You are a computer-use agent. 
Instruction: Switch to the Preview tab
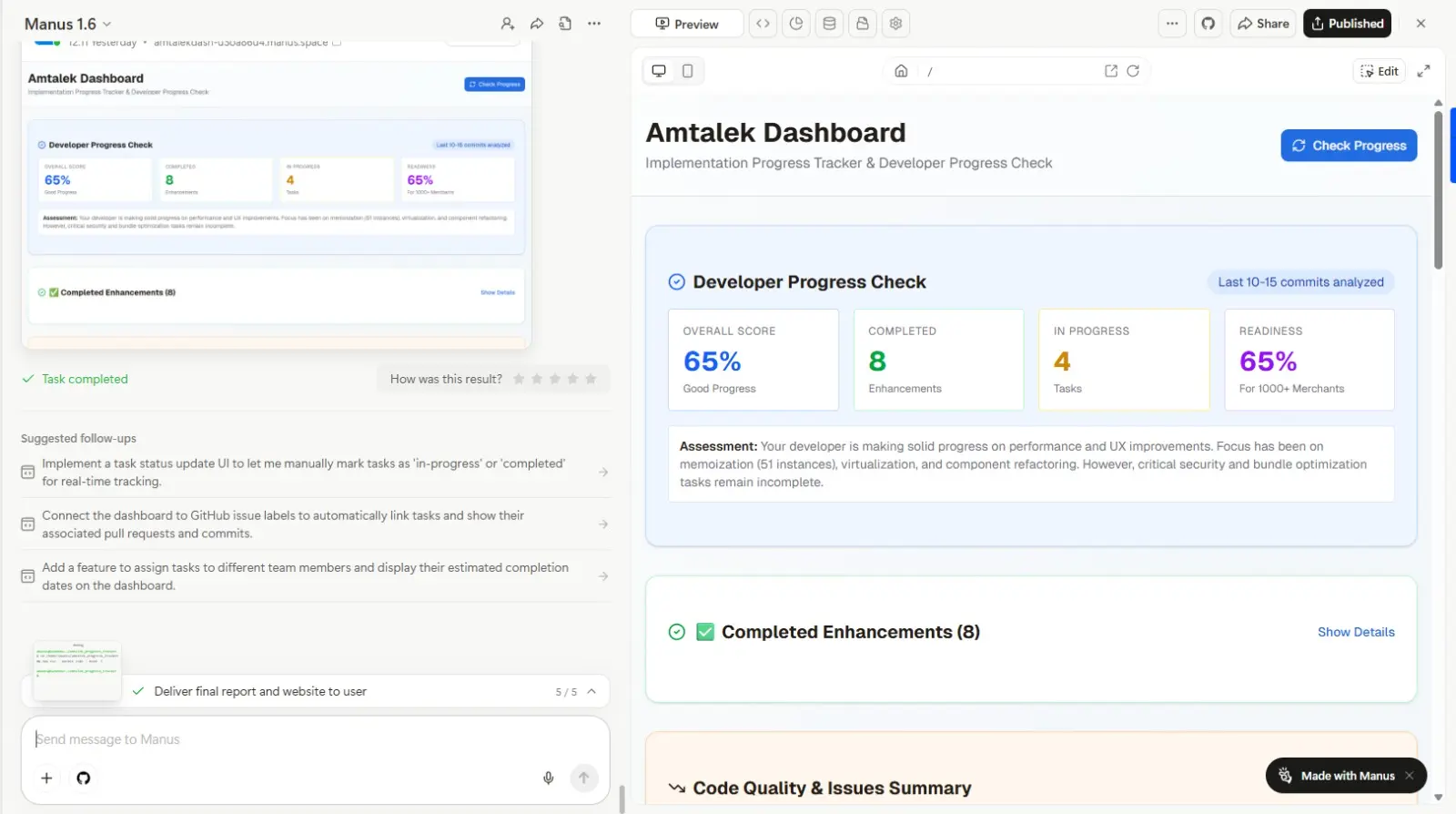pos(687,24)
